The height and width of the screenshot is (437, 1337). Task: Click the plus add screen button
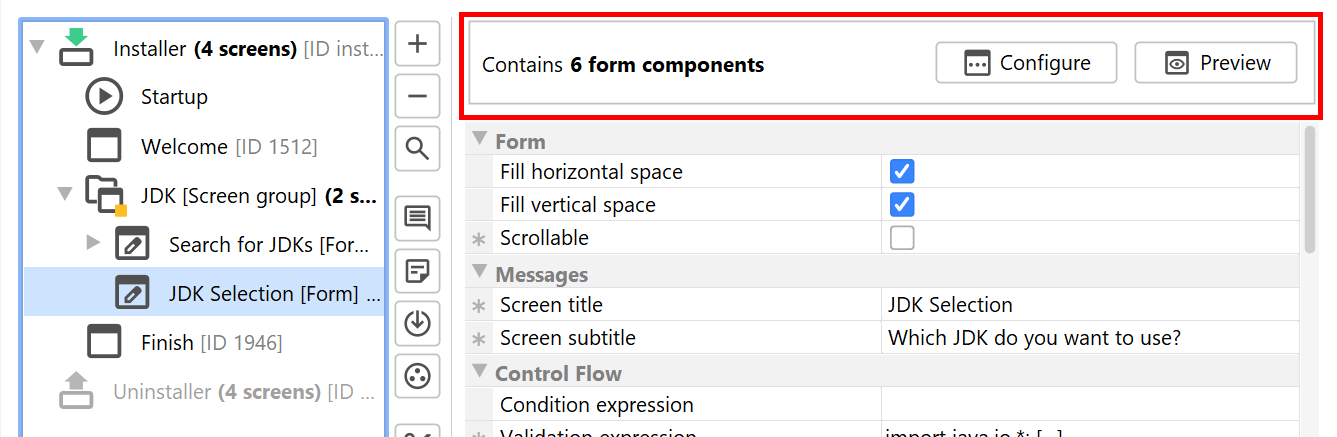418,44
